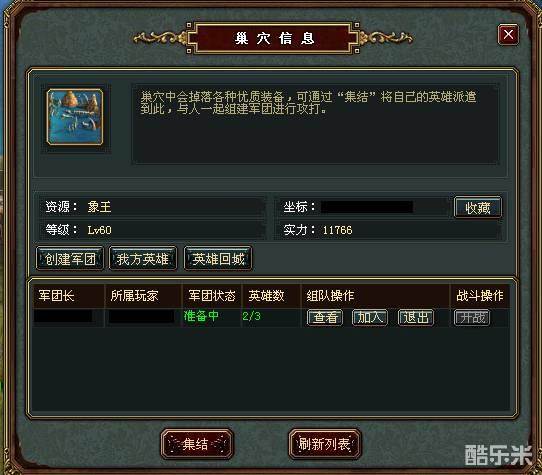Viewport: 542px width, 475px height.
Task: Select the legion row showing 准备中
Action: point(271,317)
